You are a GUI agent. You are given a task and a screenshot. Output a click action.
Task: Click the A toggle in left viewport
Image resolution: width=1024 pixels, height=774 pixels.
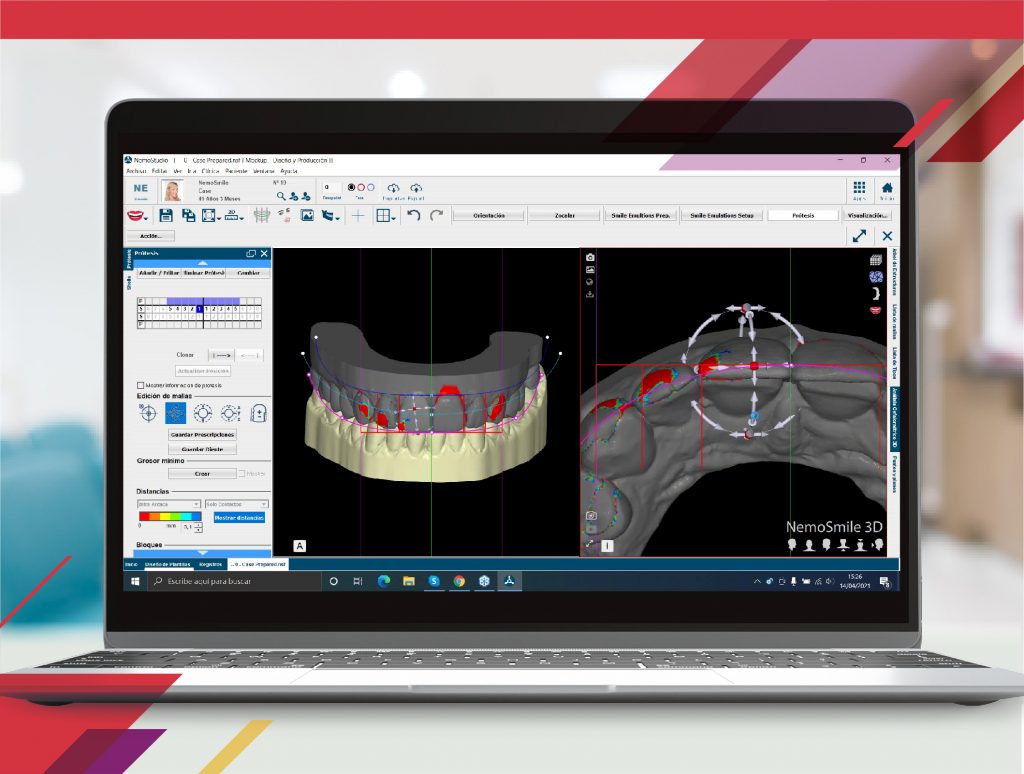click(x=300, y=546)
